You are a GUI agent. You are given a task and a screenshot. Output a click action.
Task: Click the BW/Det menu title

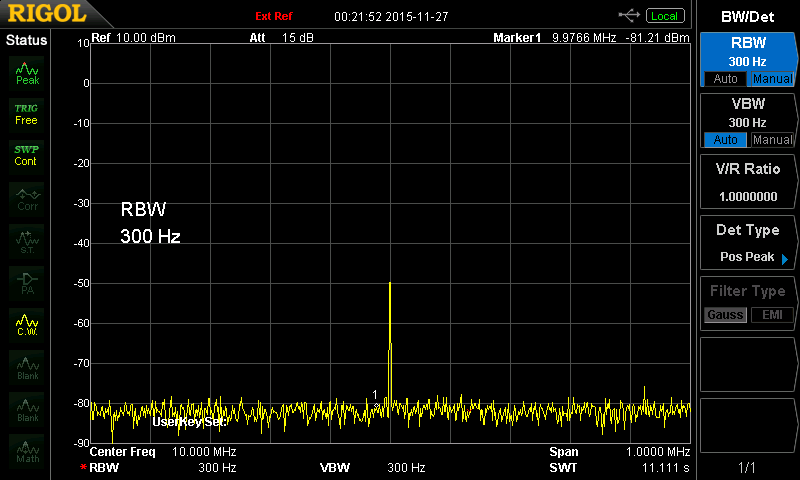click(747, 17)
